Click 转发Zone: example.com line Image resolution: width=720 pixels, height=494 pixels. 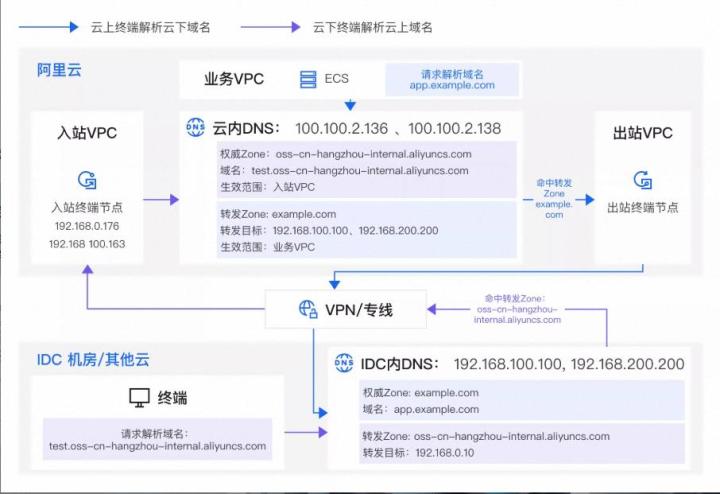pos(278,214)
